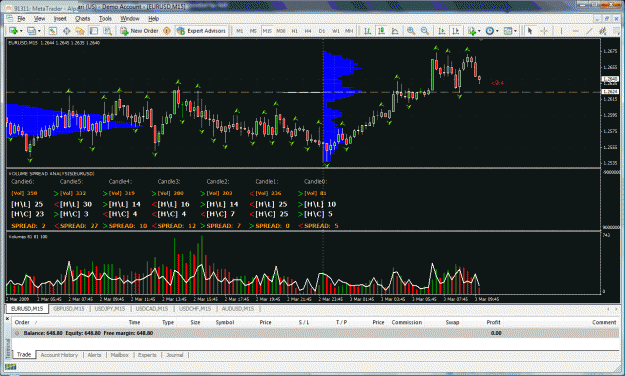Open the Data Window icon

pyautogui.click(x=67, y=31)
